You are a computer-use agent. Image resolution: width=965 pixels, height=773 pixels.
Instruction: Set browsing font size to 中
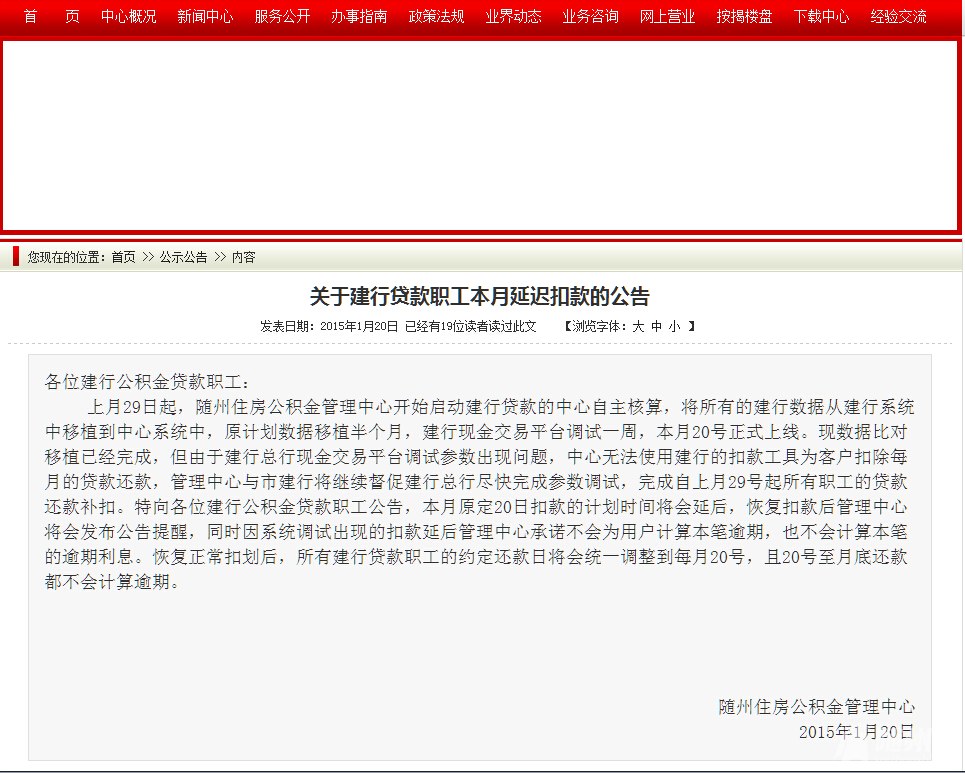pyautogui.click(x=657, y=326)
